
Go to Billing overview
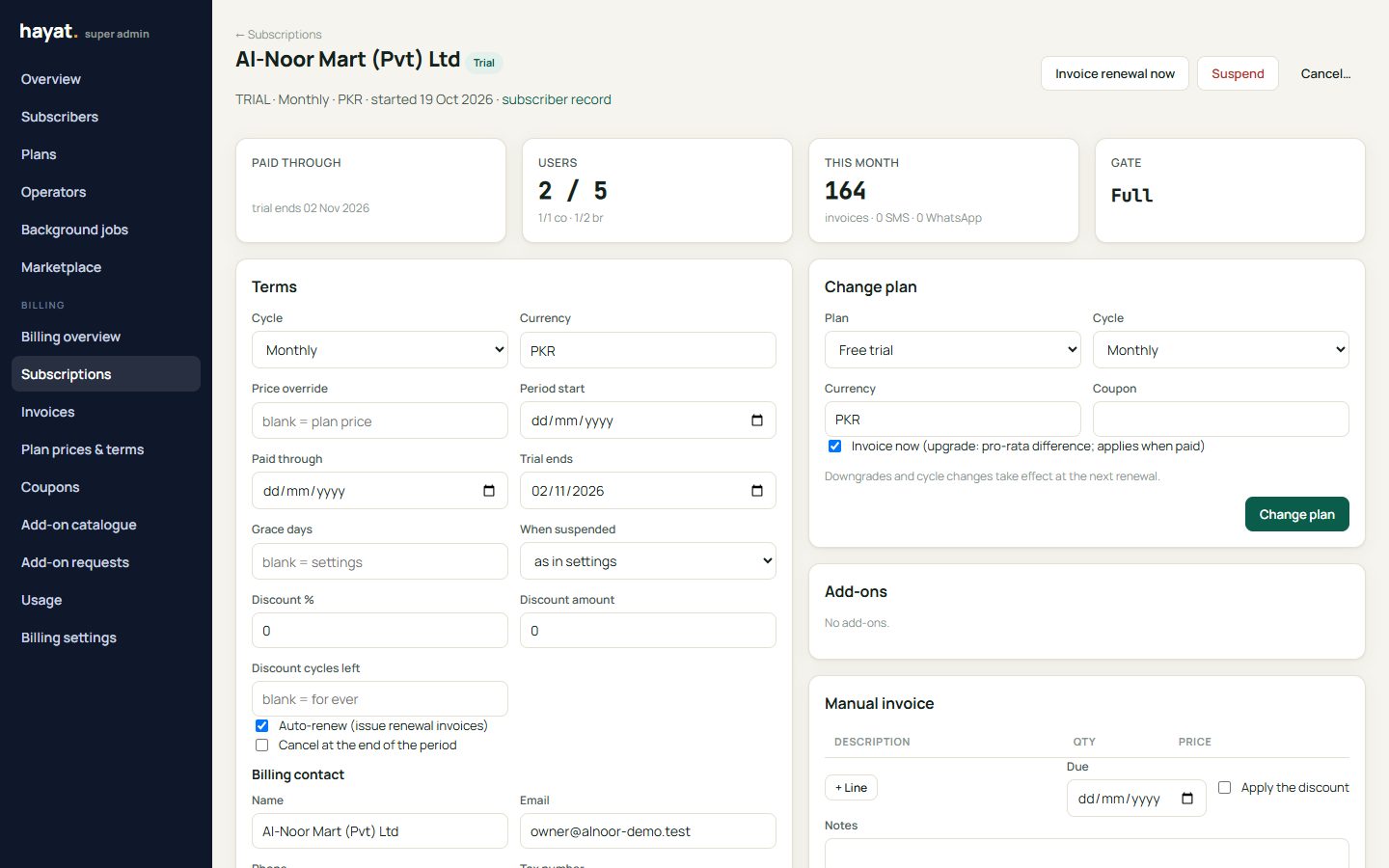point(106,337)
